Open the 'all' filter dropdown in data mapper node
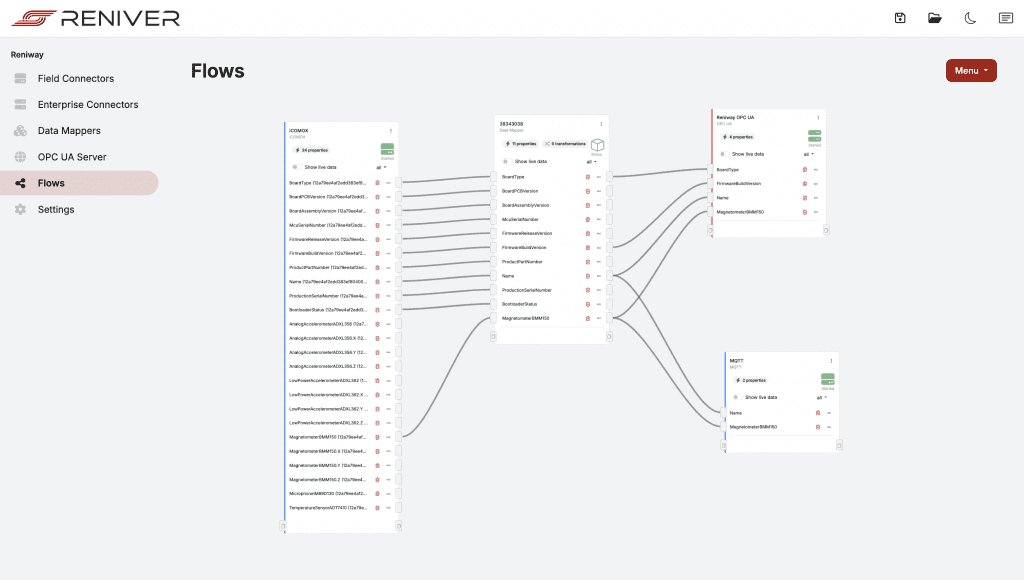Image resolution: width=1024 pixels, height=580 pixels. tap(592, 162)
